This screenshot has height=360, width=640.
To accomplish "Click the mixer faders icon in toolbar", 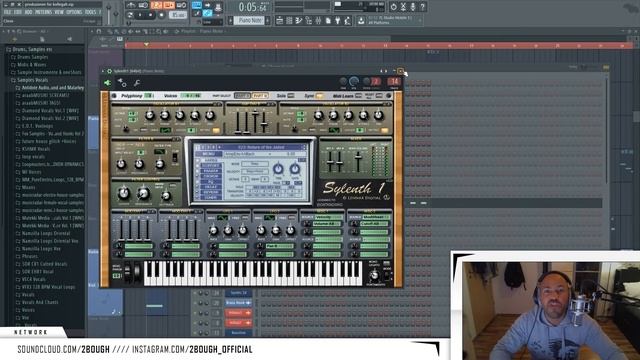I will point(318,20).
